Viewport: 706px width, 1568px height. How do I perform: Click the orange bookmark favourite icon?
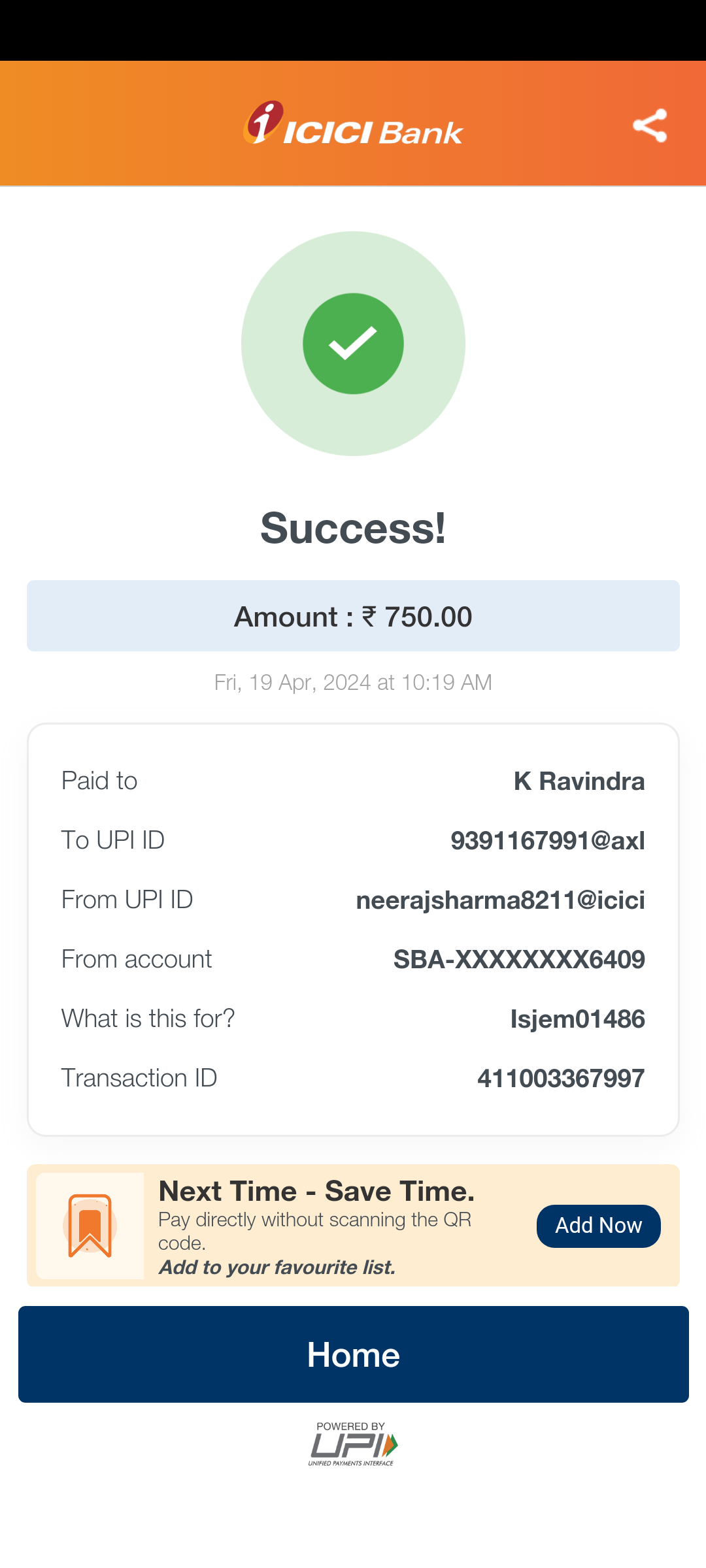tap(90, 1226)
